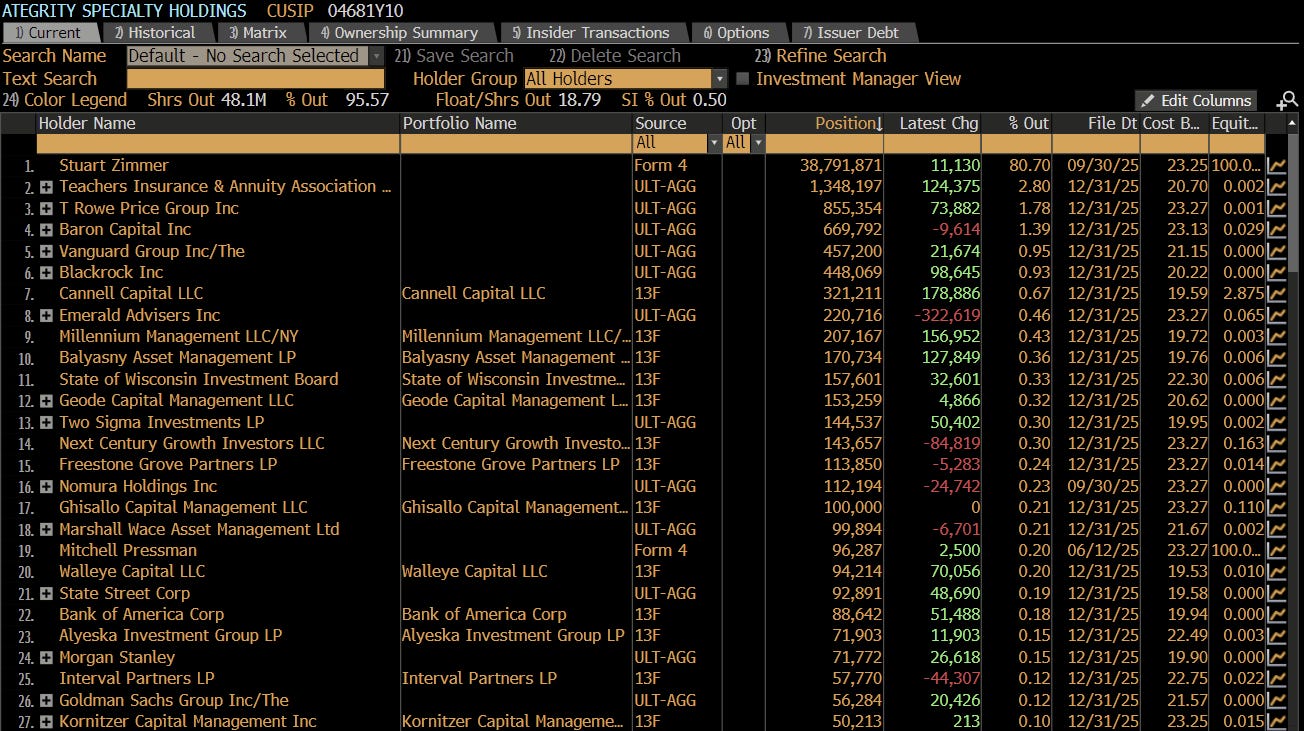Viewport: 1304px width, 731px height.
Task: Open chart icon for Teachers Insurance & Annuity row
Action: [1277, 187]
